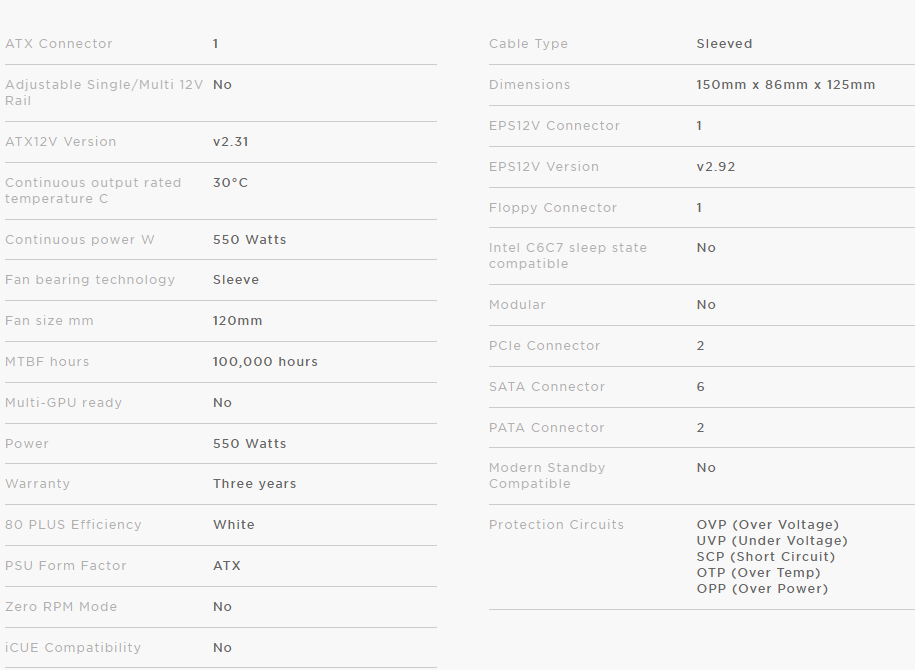Click the MTBF hours value 100,000 hours
The width and height of the screenshot is (915, 670).
265,362
